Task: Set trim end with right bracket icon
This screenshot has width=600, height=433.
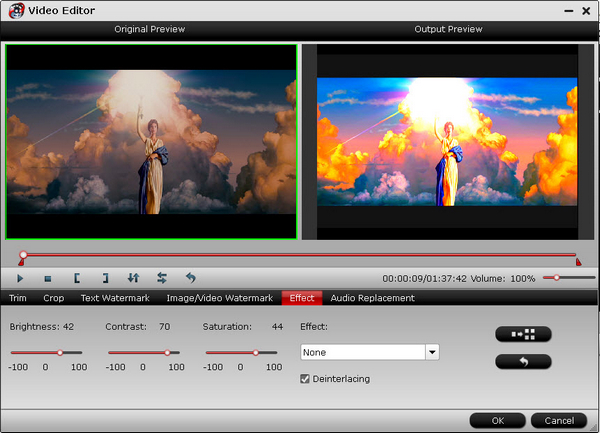Action: point(105,278)
